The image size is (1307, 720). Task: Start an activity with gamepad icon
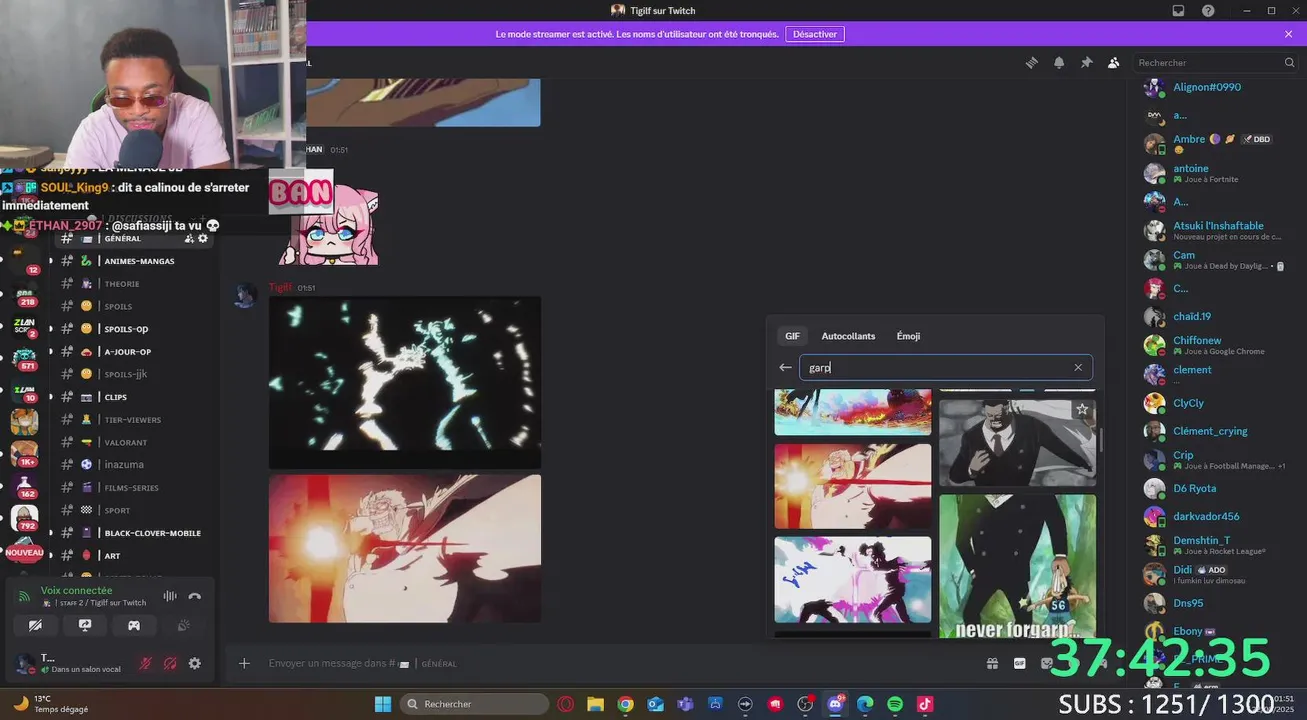(133, 625)
